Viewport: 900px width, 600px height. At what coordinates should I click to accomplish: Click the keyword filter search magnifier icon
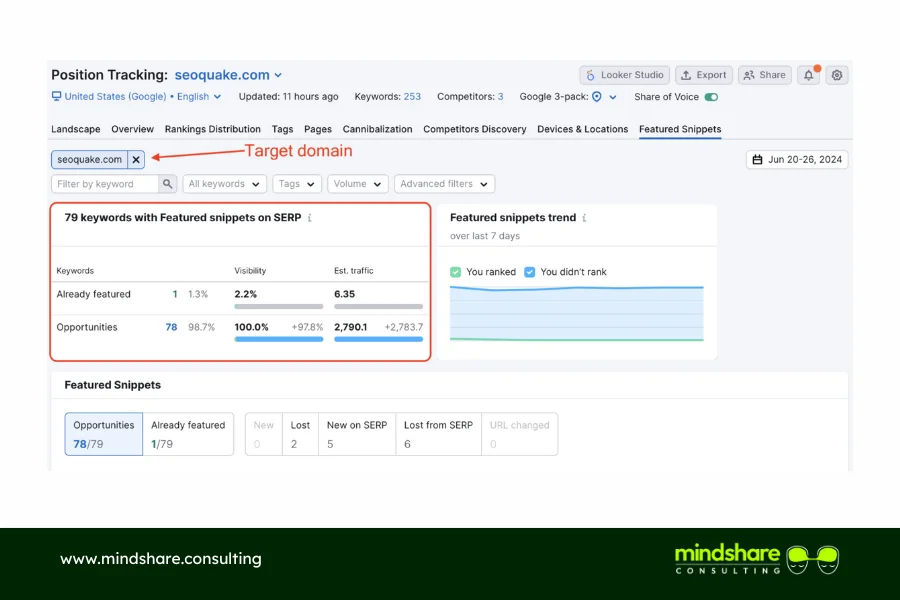pyautogui.click(x=167, y=184)
